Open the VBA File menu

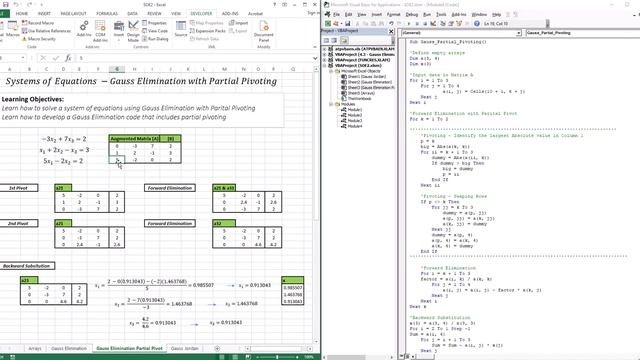tap(336, 14)
